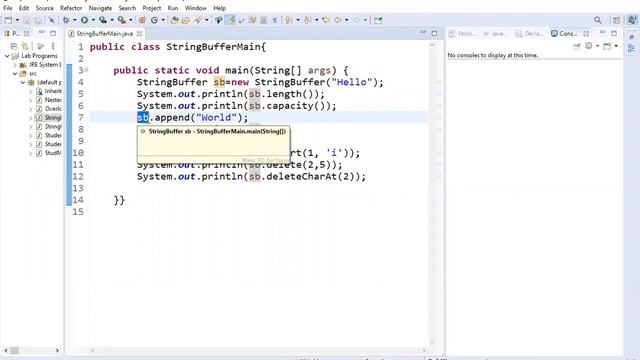Image resolution: width=640 pixels, height=360 pixels.
Task: Open the Run menu
Action: pyautogui.click(x=173, y=8)
